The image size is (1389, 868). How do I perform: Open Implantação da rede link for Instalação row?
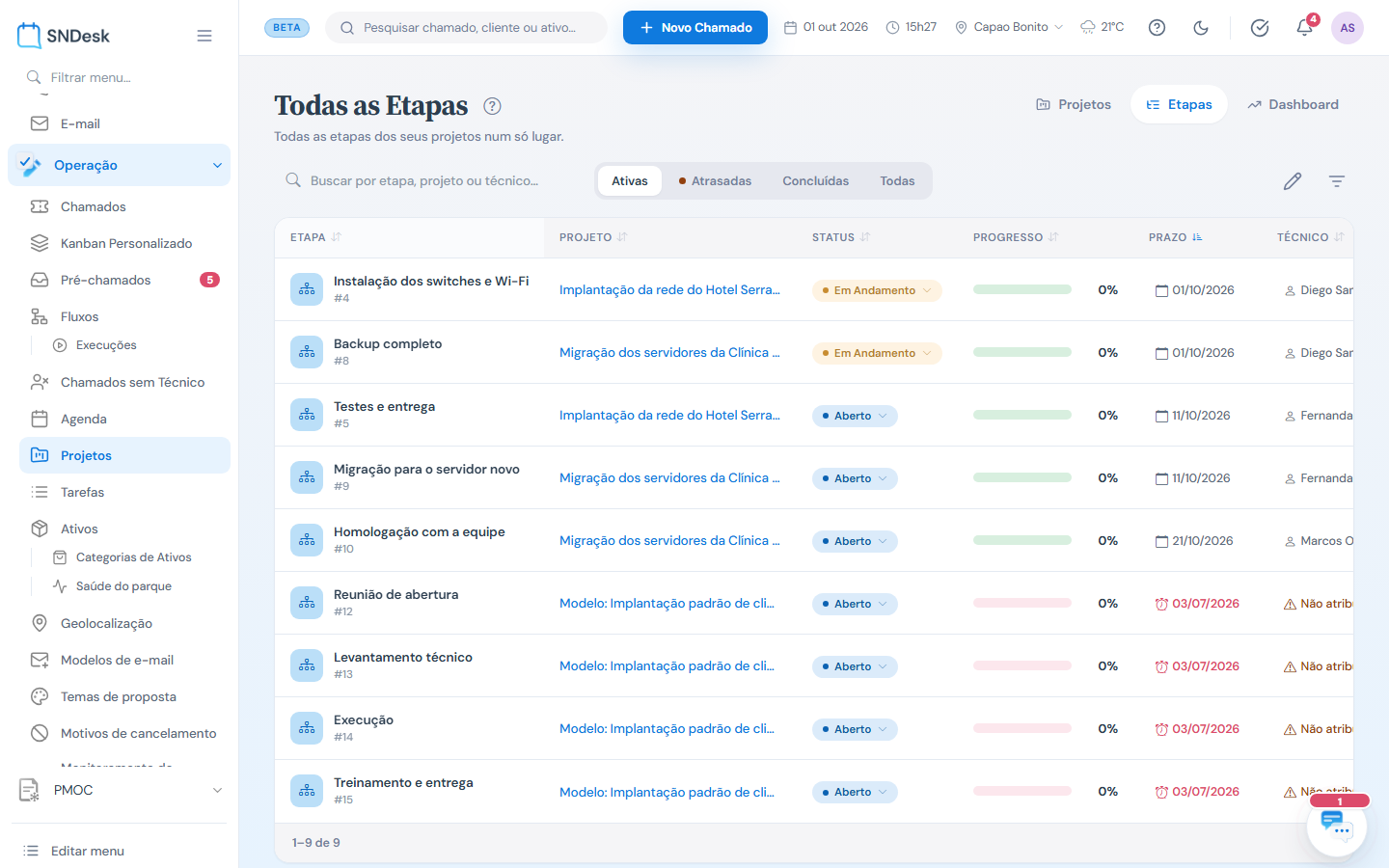click(x=669, y=289)
